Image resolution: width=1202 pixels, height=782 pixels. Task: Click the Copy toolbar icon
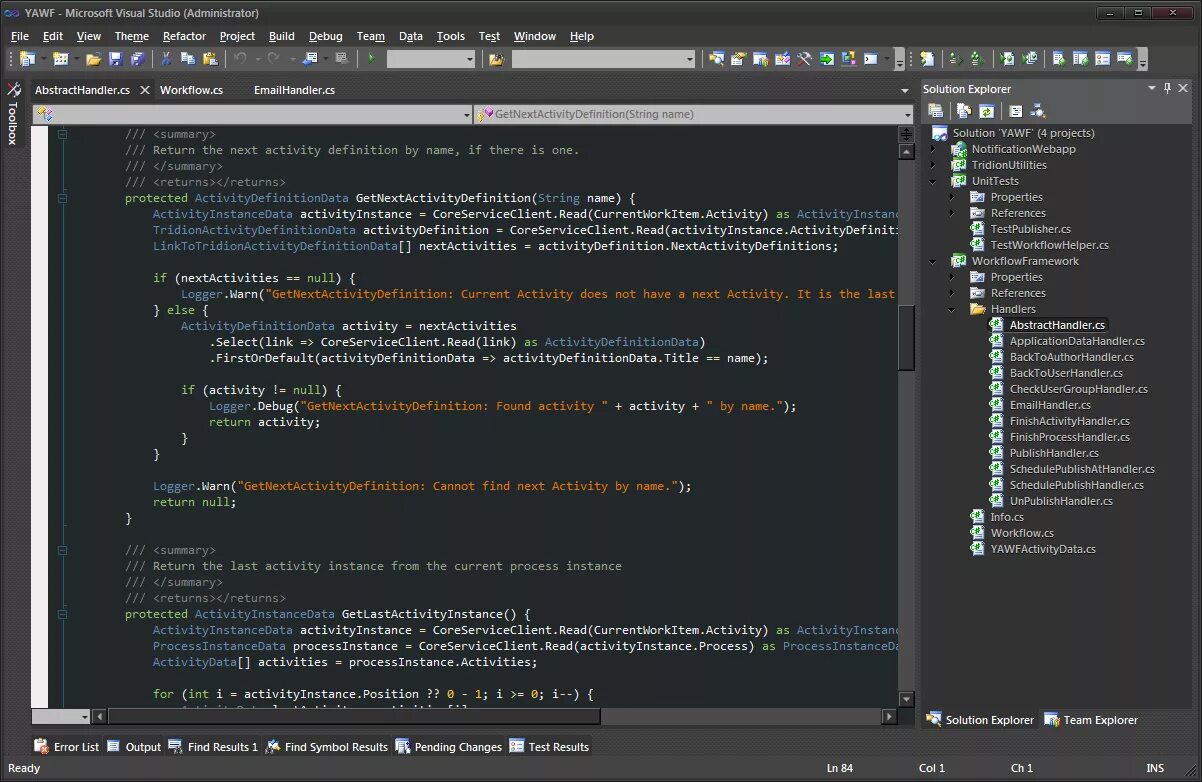(188, 59)
